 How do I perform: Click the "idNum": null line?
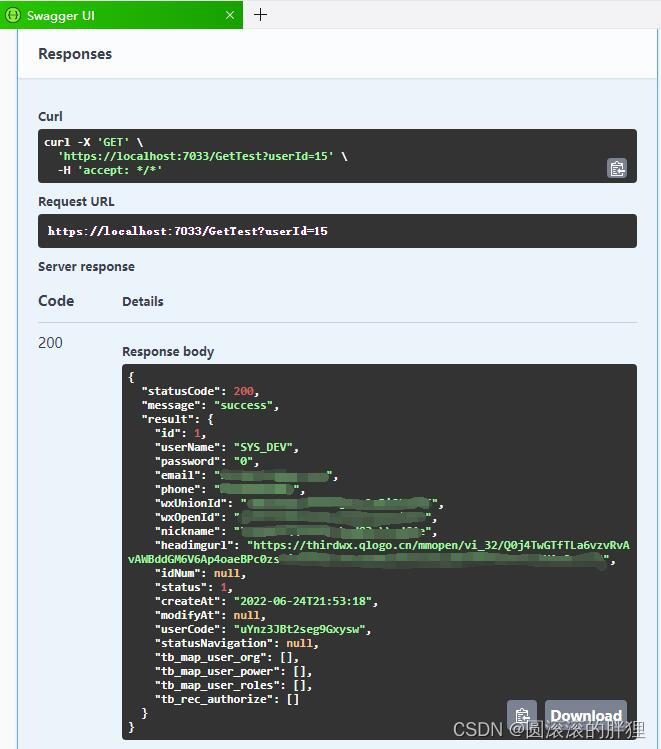[x=200, y=573]
